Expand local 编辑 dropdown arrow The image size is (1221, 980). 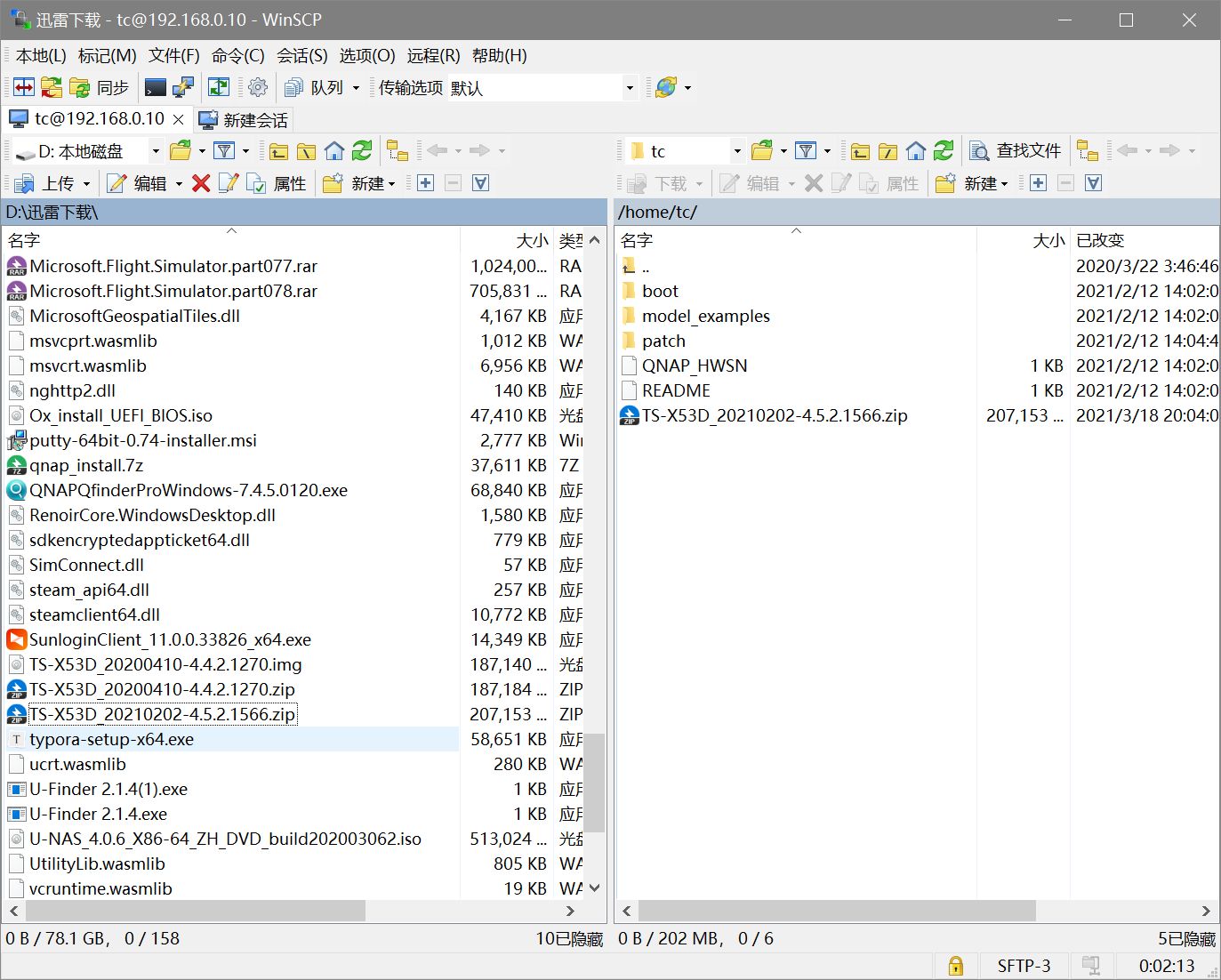click(179, 183)
